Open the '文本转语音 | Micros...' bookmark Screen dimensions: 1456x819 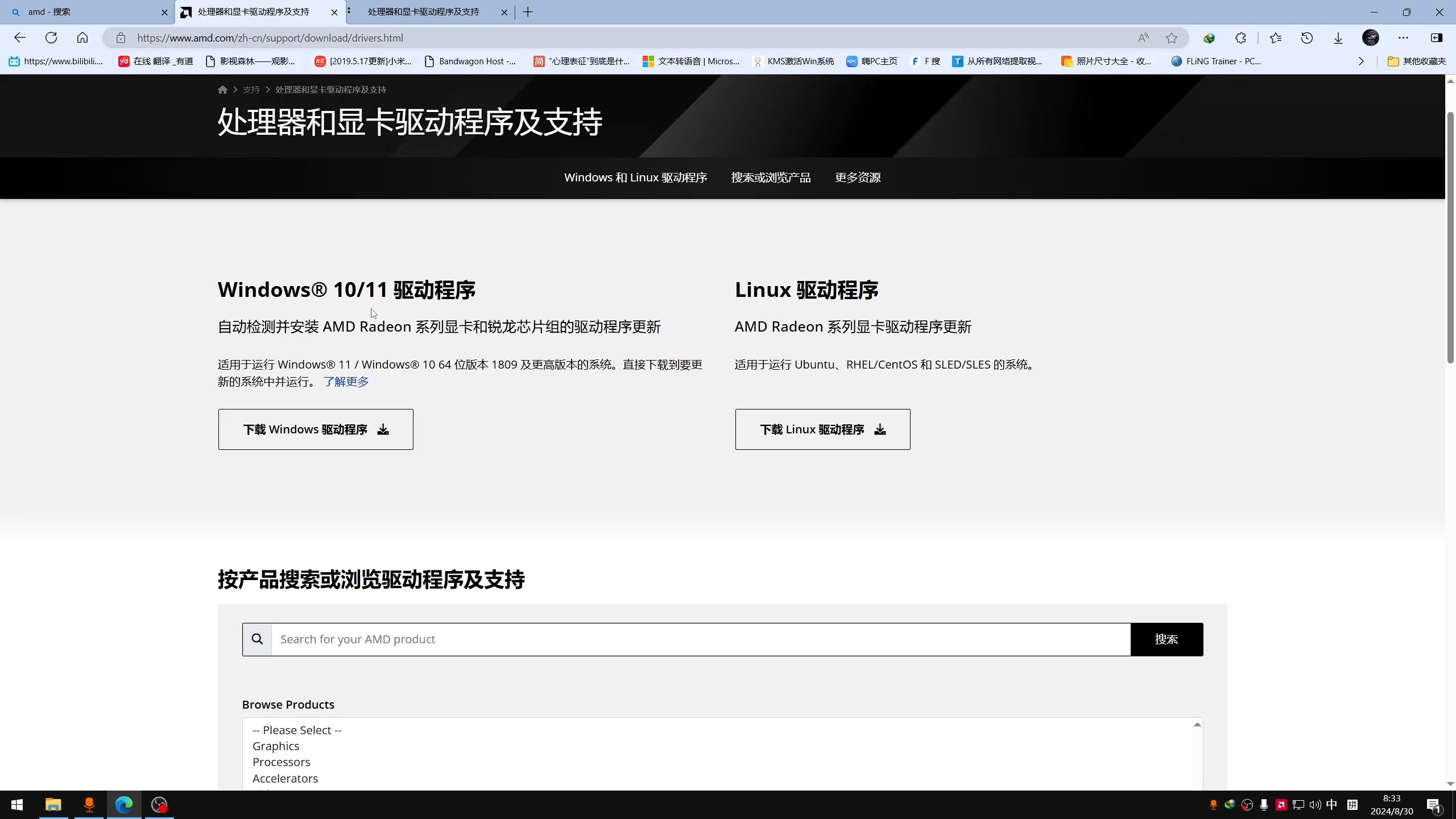[x=691, y=61]
